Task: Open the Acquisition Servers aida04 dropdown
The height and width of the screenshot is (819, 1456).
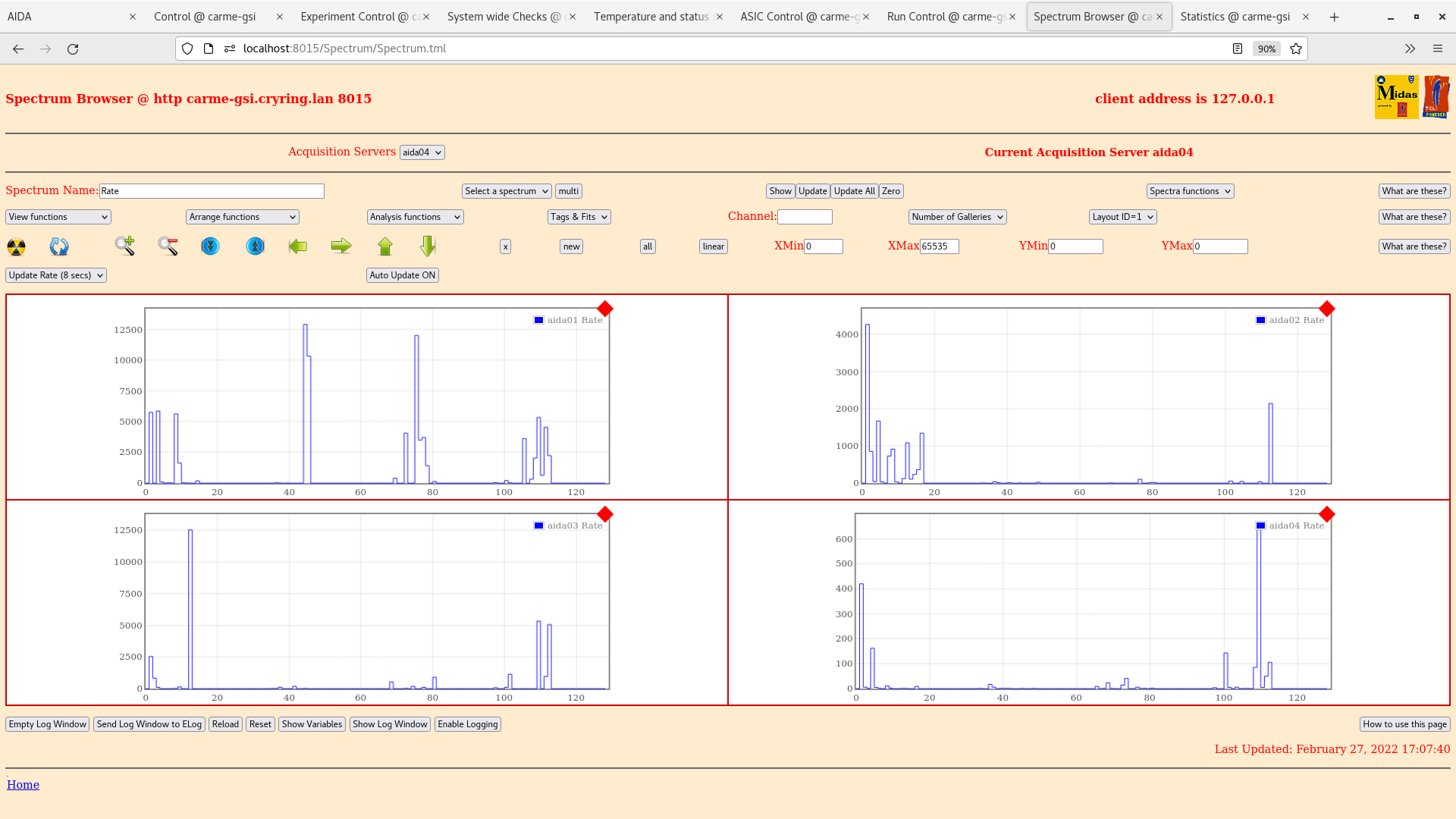Action: pos(422,152)
